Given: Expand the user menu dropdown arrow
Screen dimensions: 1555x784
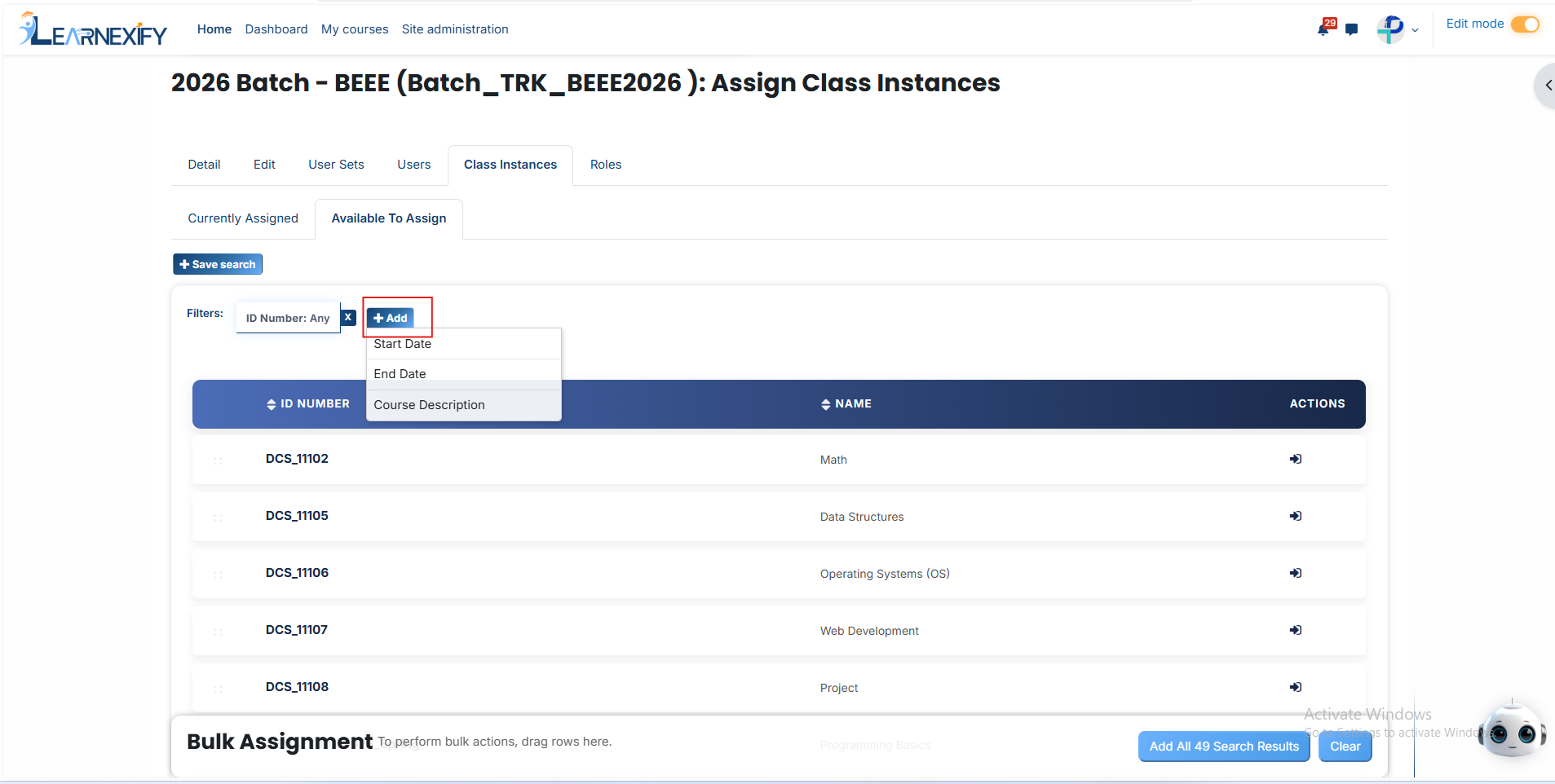Looking at the screenshot, I should coord(1415,30).
